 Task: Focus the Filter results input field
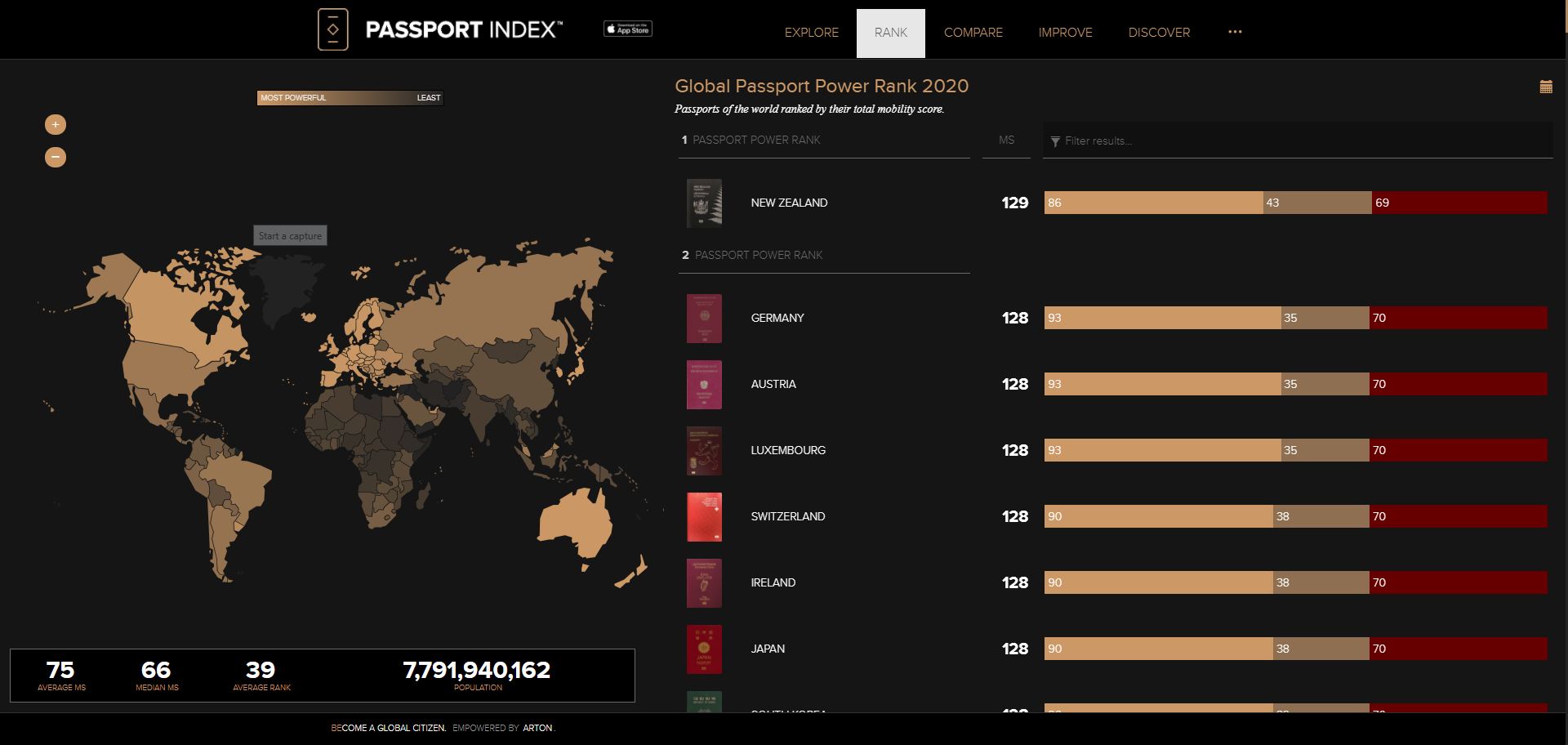(1298, 141)
